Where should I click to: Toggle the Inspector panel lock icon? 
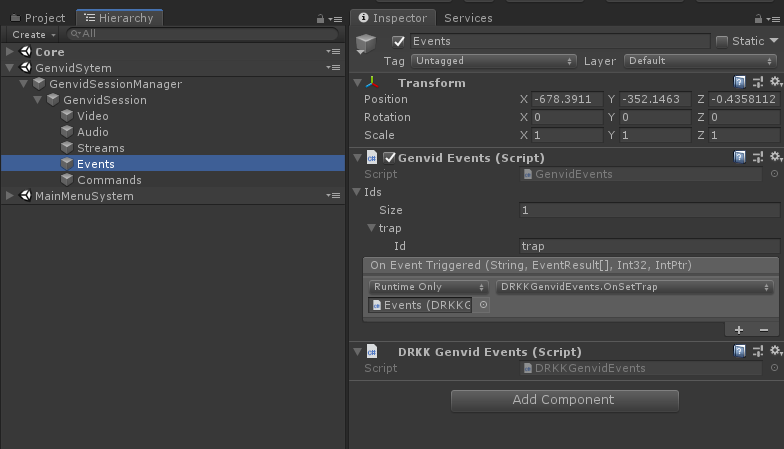click(758, 19)
